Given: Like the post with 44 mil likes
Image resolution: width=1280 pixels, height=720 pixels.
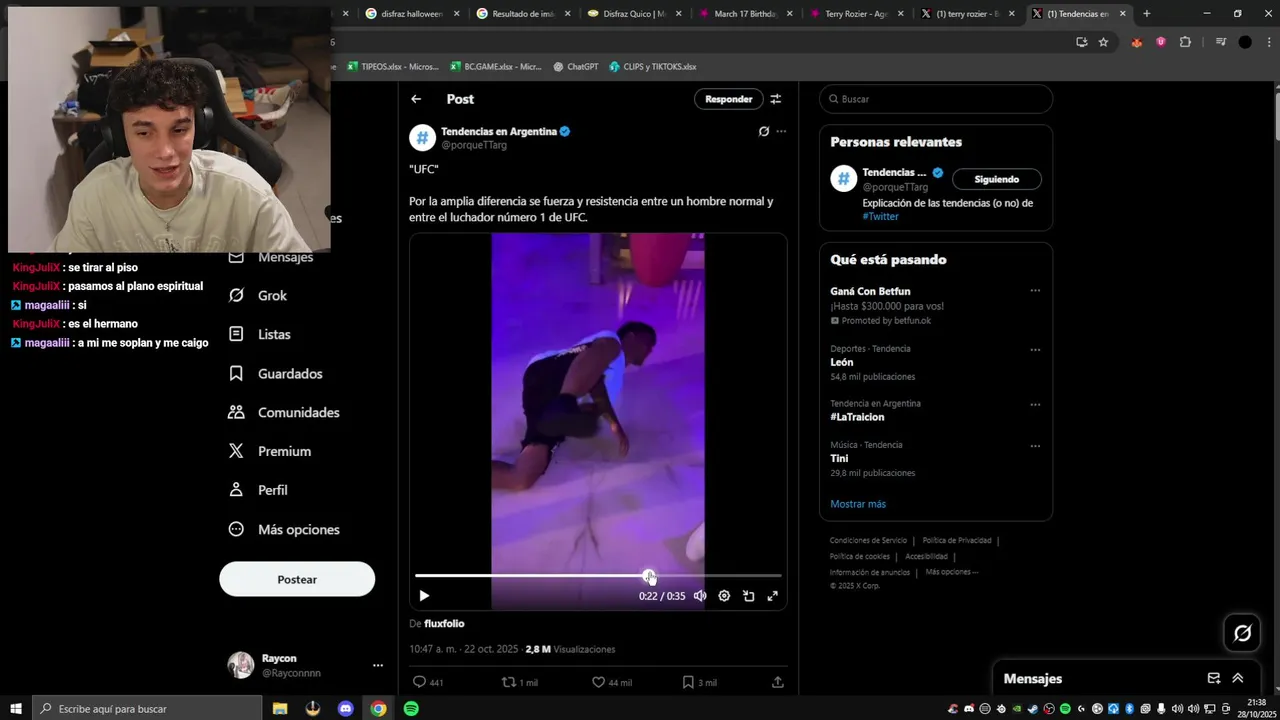Looking at the screenshot, I should [x=611, y=682].
